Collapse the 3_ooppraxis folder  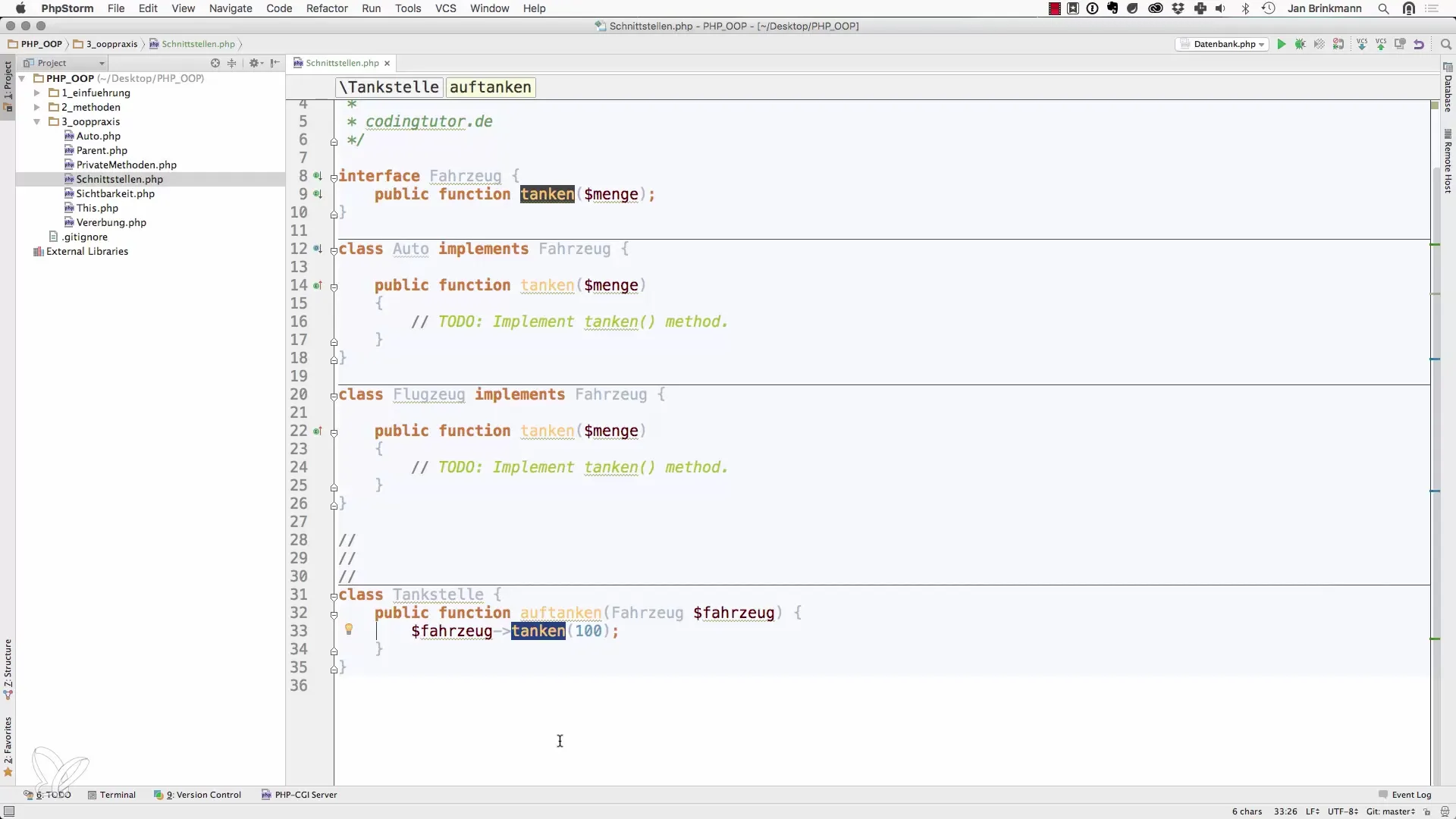36,121
